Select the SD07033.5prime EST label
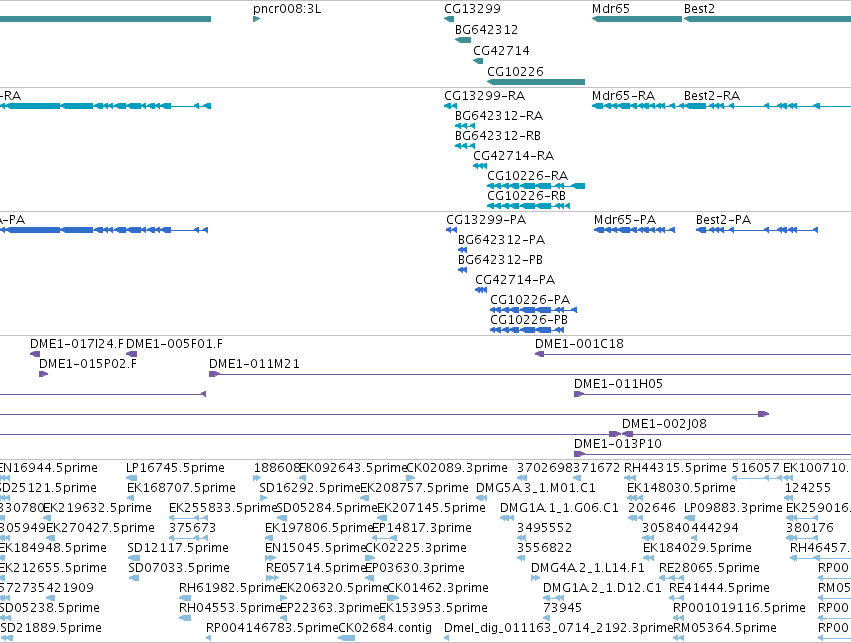Screen dimensions: 851x643 click(x=179, y=568)
